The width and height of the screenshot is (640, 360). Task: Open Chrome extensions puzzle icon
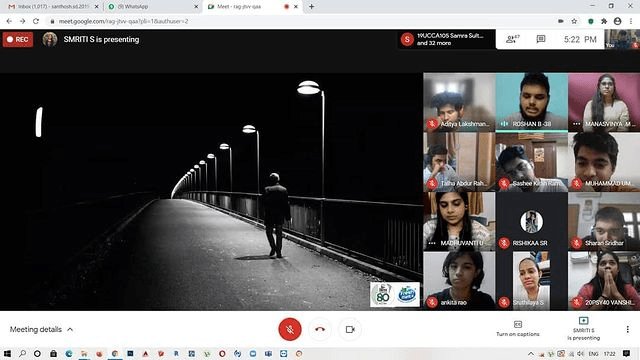(x=604, y=21)
